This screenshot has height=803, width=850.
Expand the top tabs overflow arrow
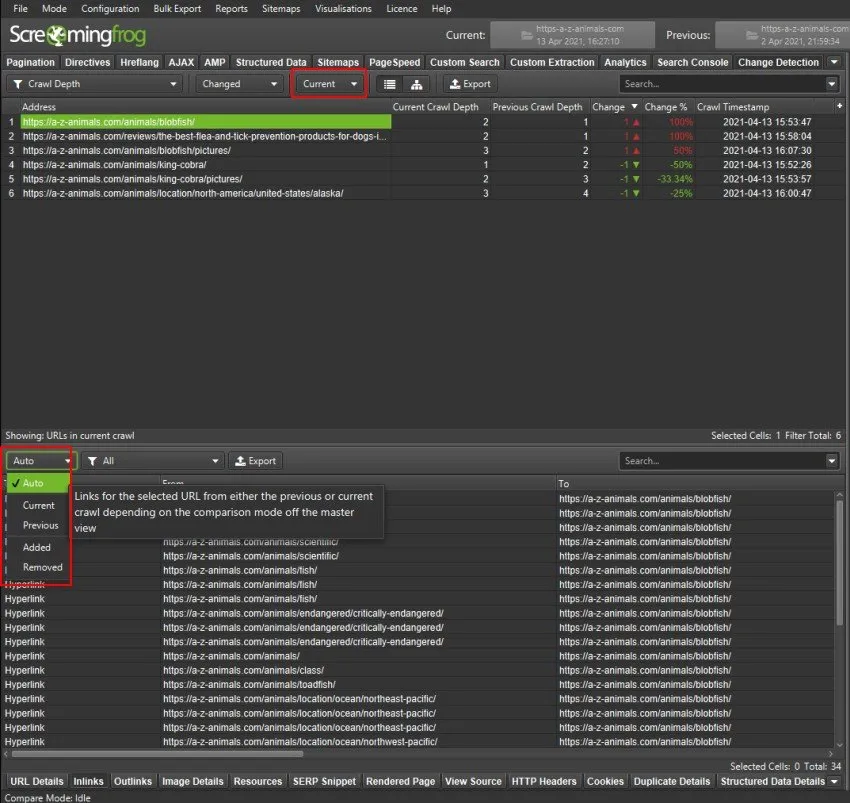(x=836, y=62)
